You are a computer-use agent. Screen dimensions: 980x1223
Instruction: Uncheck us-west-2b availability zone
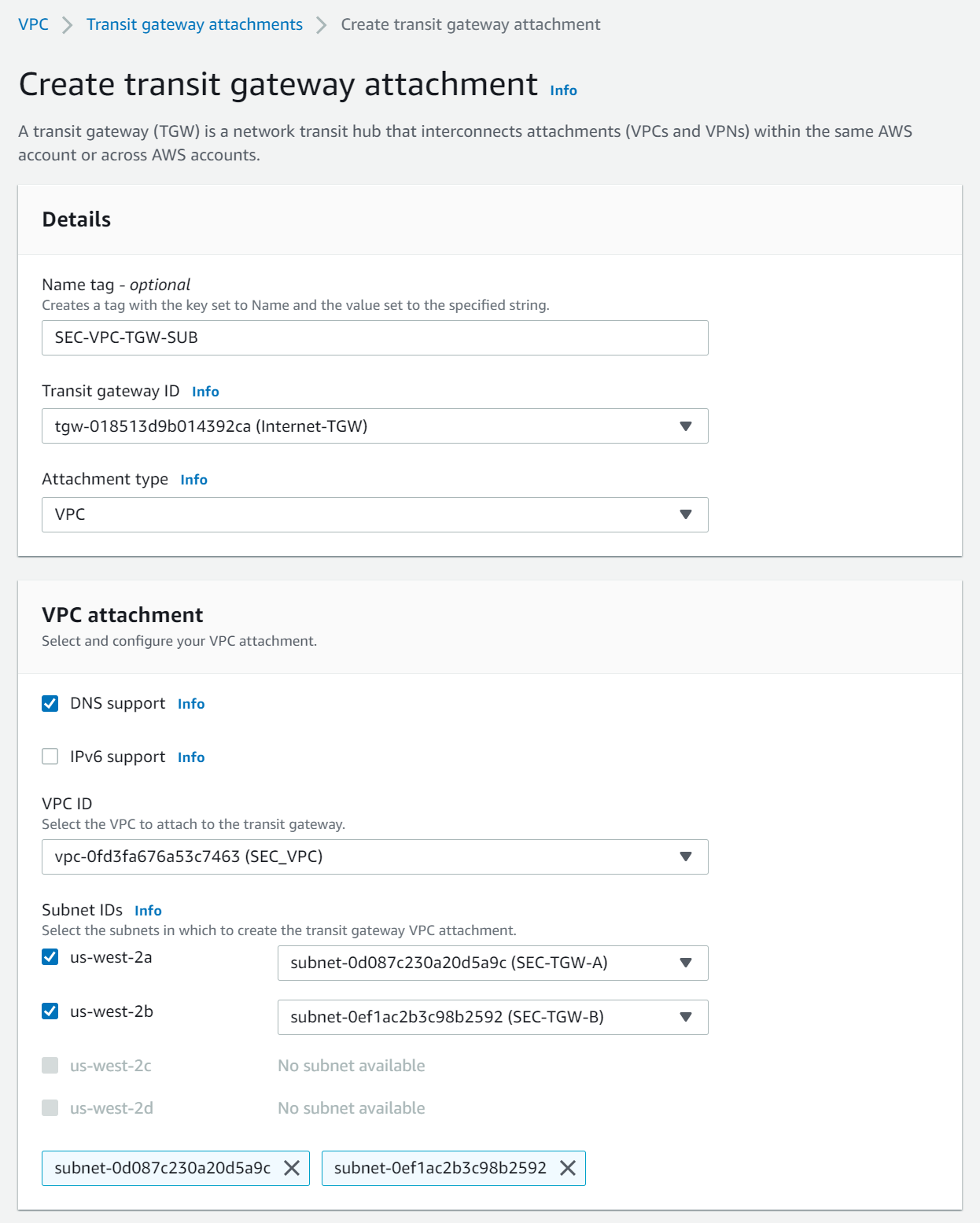(50, 1011)
